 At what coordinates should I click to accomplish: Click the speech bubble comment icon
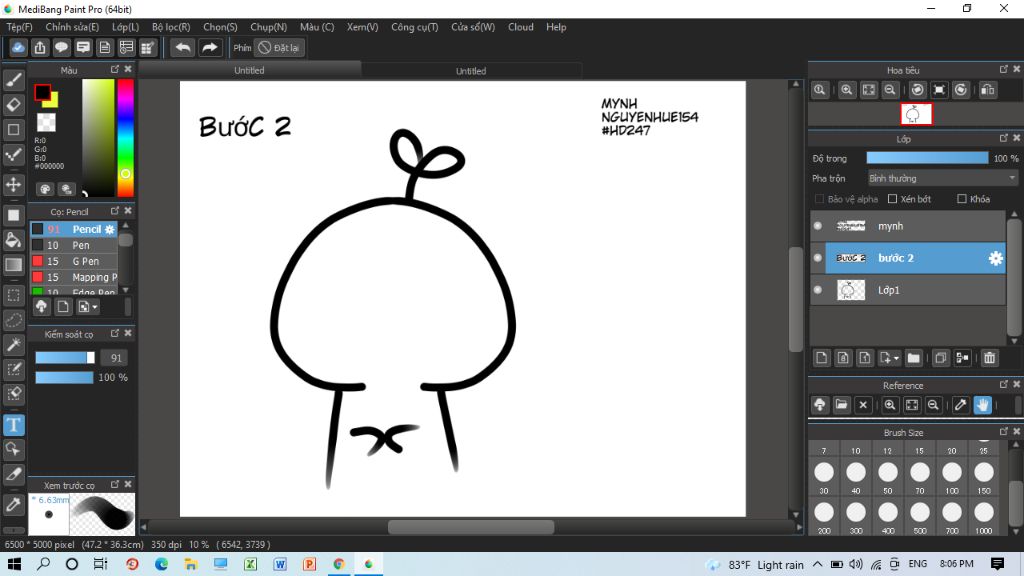[x=61, y=48]
